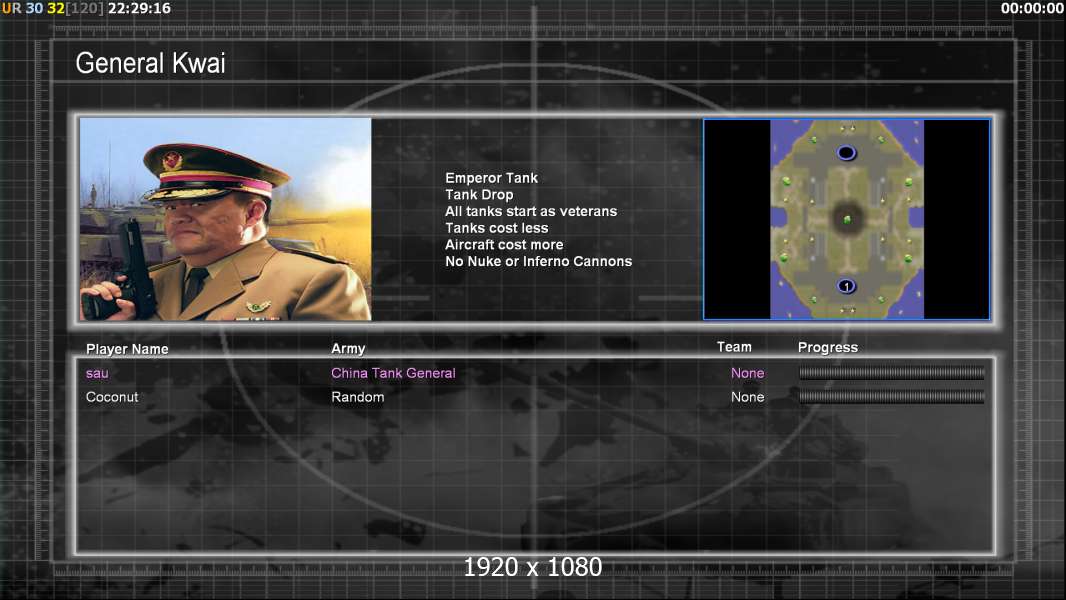The height and width of the screenshot is (600, 1066).
Task: Click the 'Aircraft cost more' text
Action: coord(504,245)
